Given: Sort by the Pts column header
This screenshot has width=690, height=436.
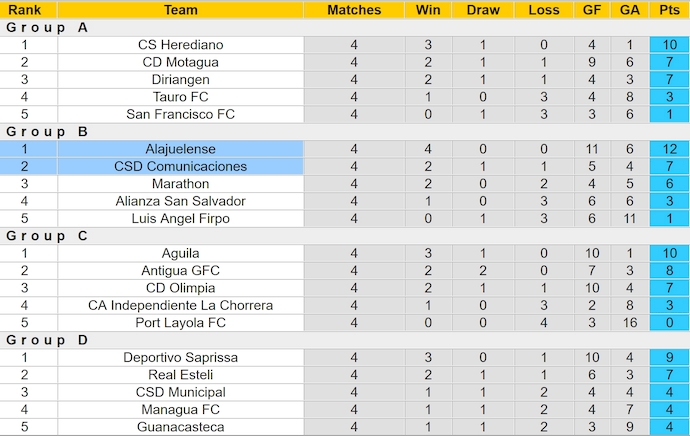Looking at the screenshot, I should 669,10.
